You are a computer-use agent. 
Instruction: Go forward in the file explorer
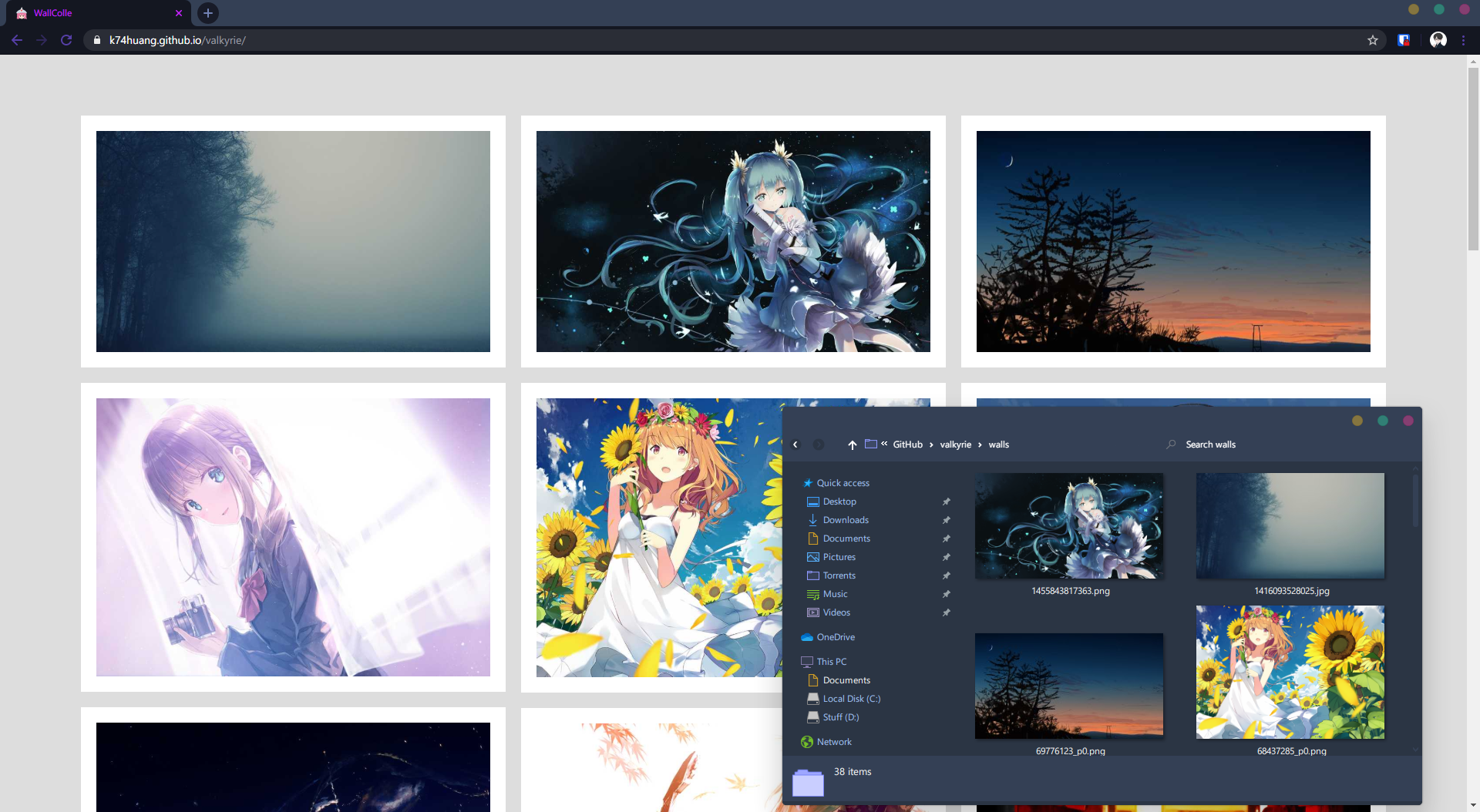click(x=819, y=445)
